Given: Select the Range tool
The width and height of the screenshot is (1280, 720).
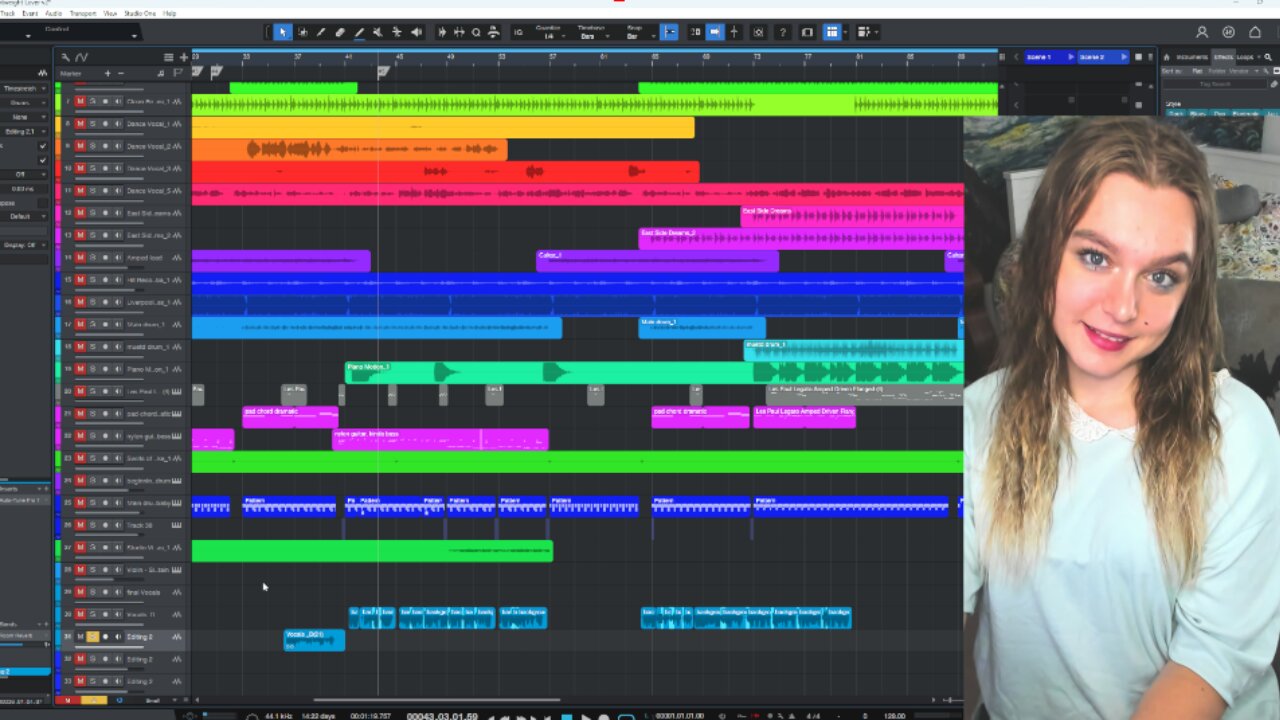Looking at the screenshot, I should click(x=303, y=32).
